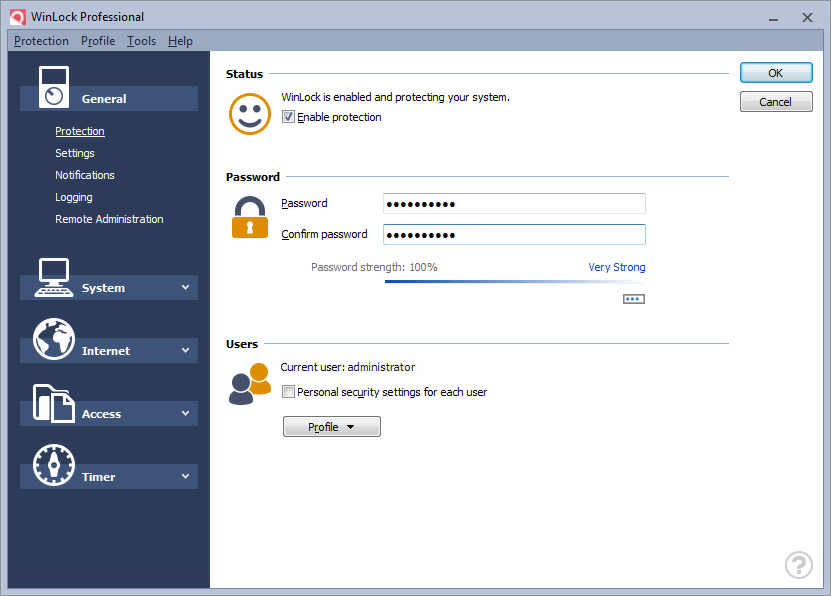Image resolution: width=831 pixels, height=596 pixels.
Task: Click the smiley status icon
Action: [x=249, y=114]
